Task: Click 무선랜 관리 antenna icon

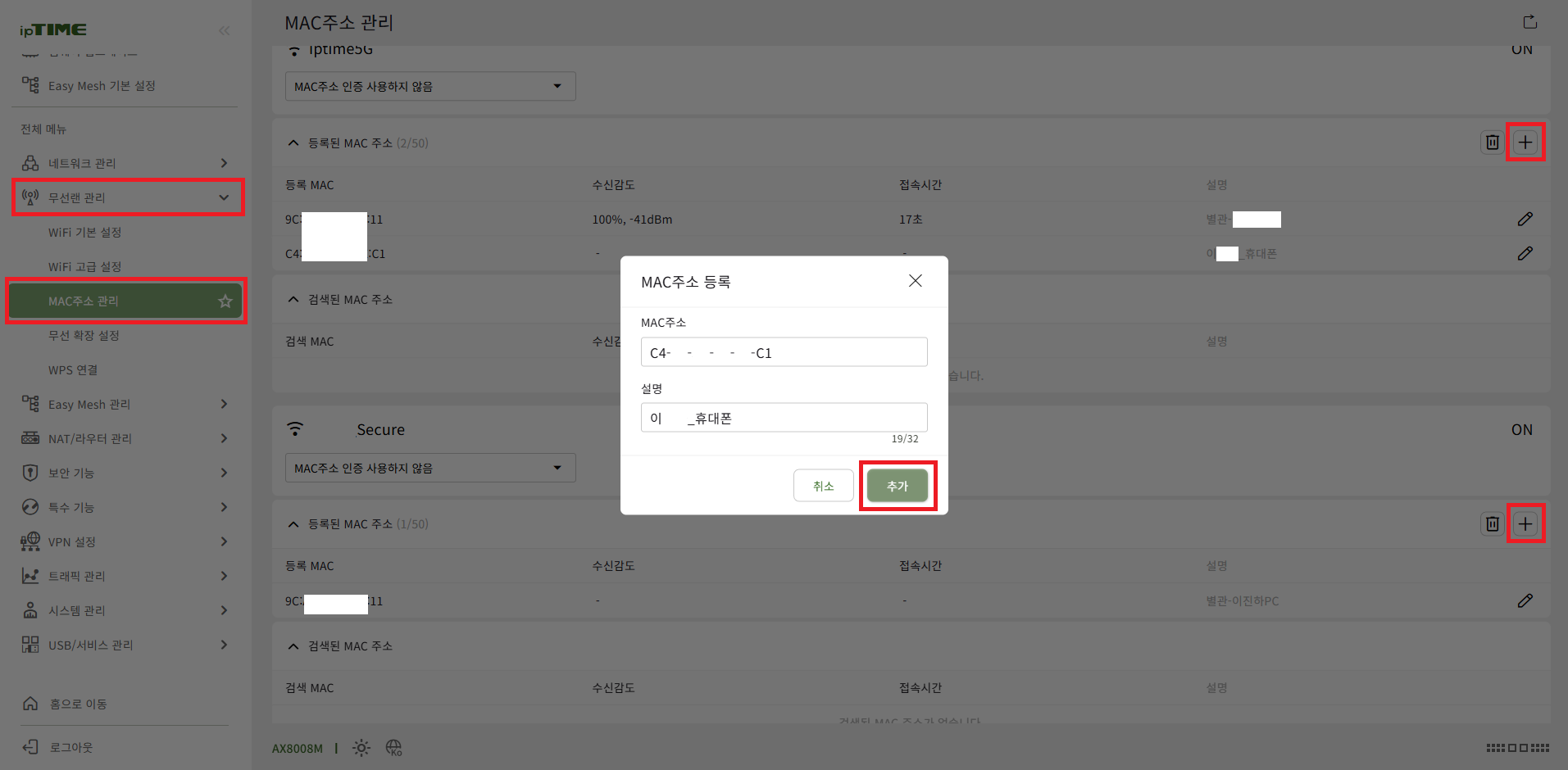Action: (30, 197)
